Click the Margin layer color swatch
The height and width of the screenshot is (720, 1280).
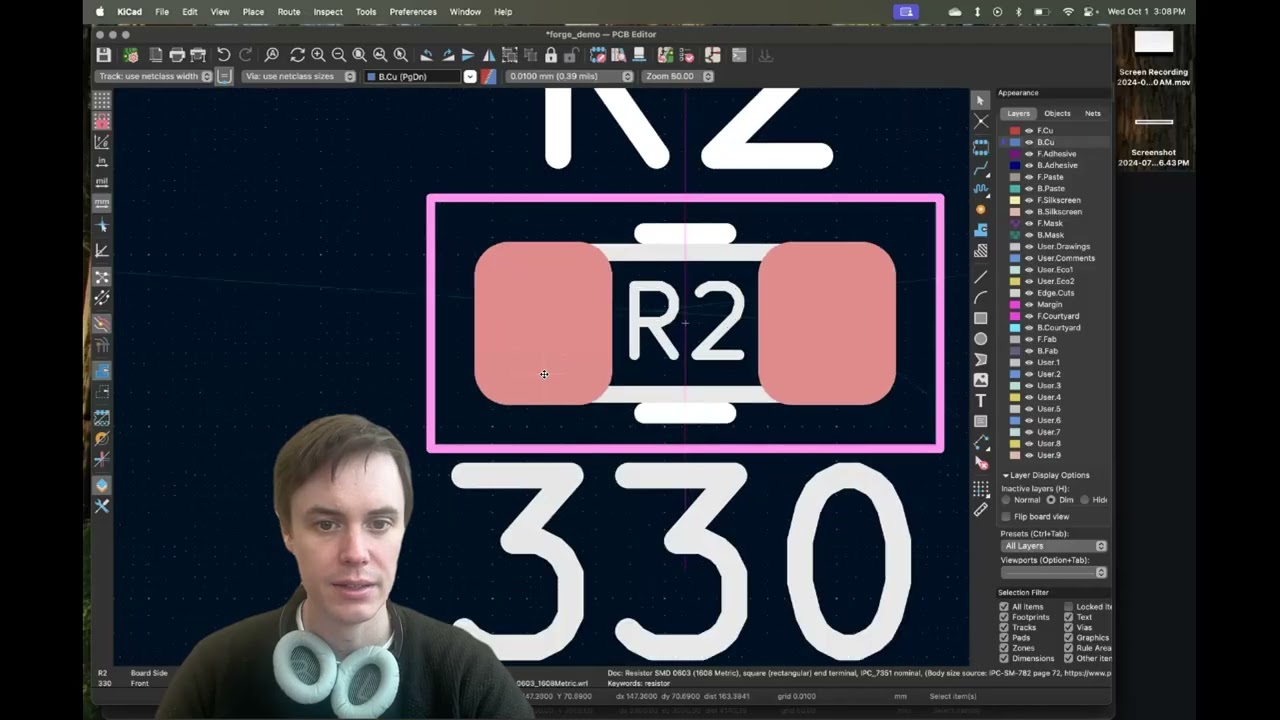tap(1015, 304)
